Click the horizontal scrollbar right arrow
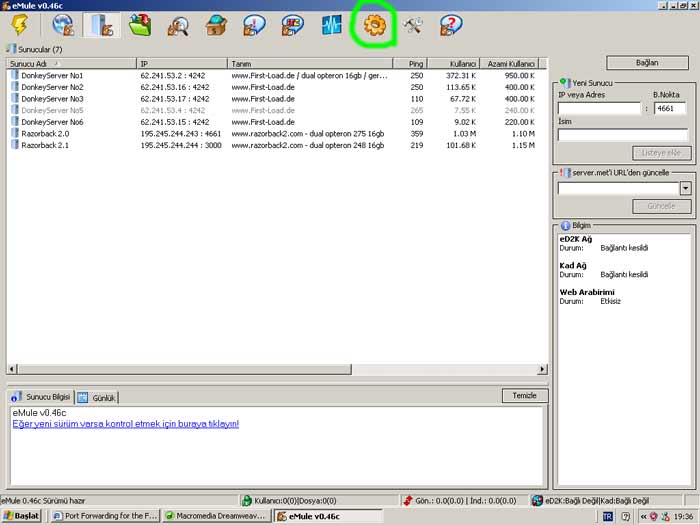The width and height of the screenshot is (700, 525). 542,369
